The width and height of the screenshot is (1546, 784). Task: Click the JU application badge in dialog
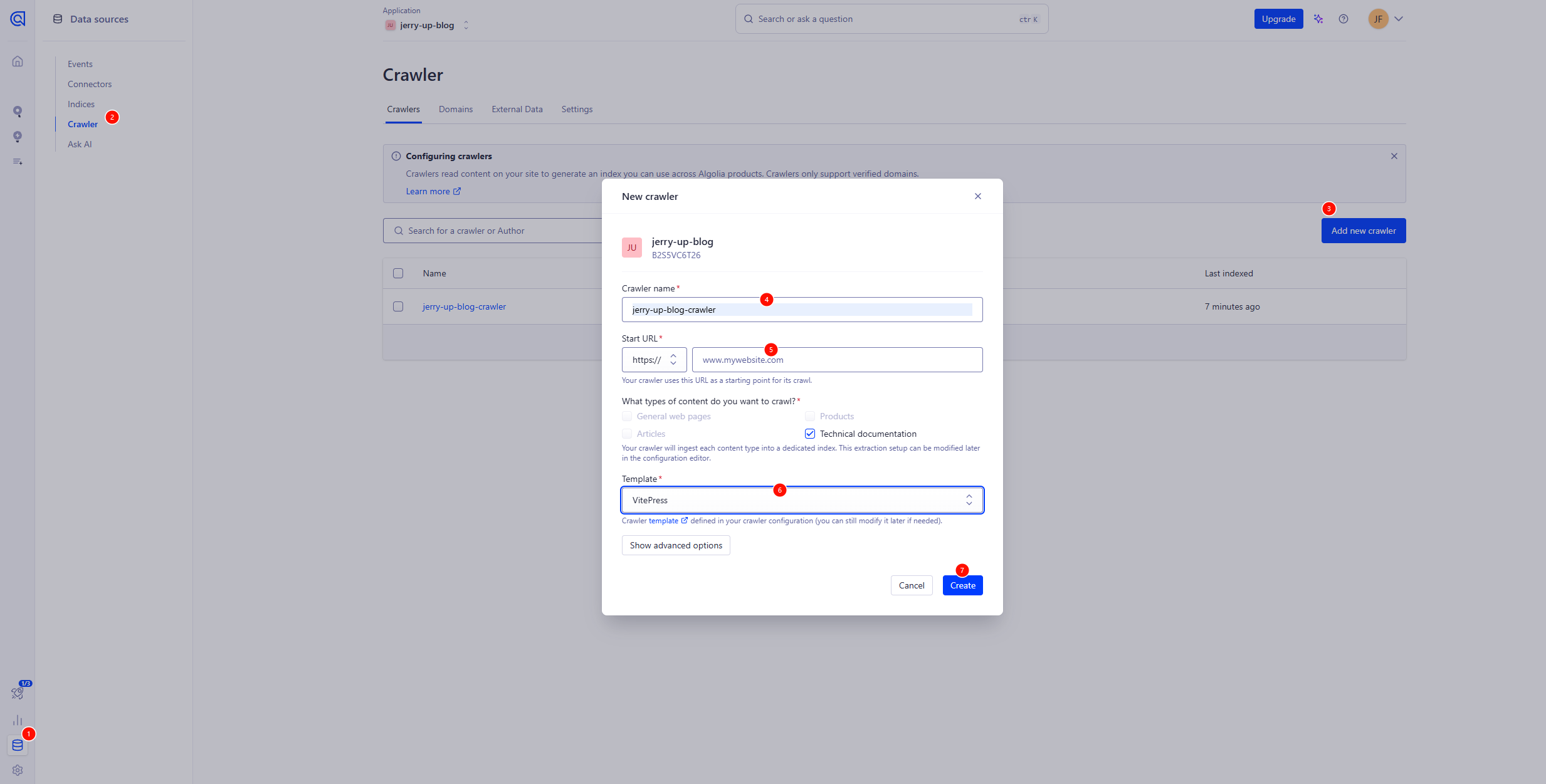click(632, 248)
